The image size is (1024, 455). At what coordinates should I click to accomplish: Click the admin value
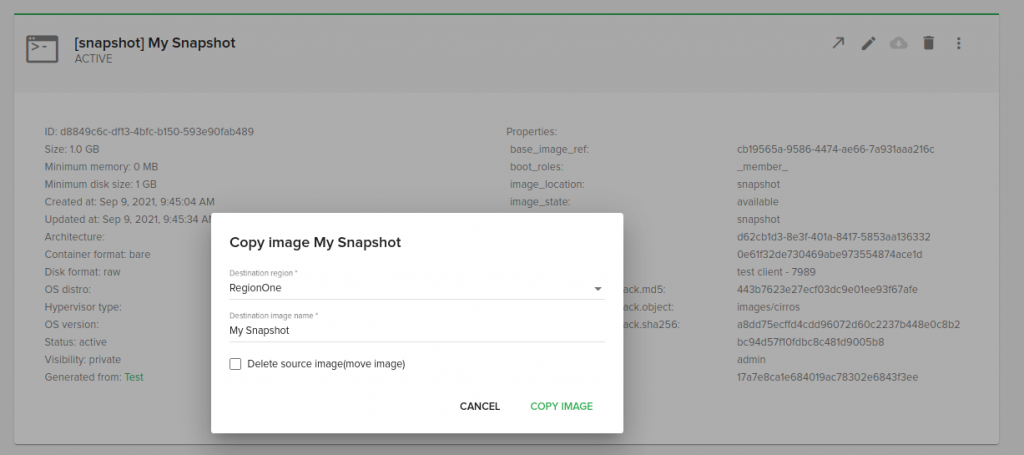click(751, 360)
